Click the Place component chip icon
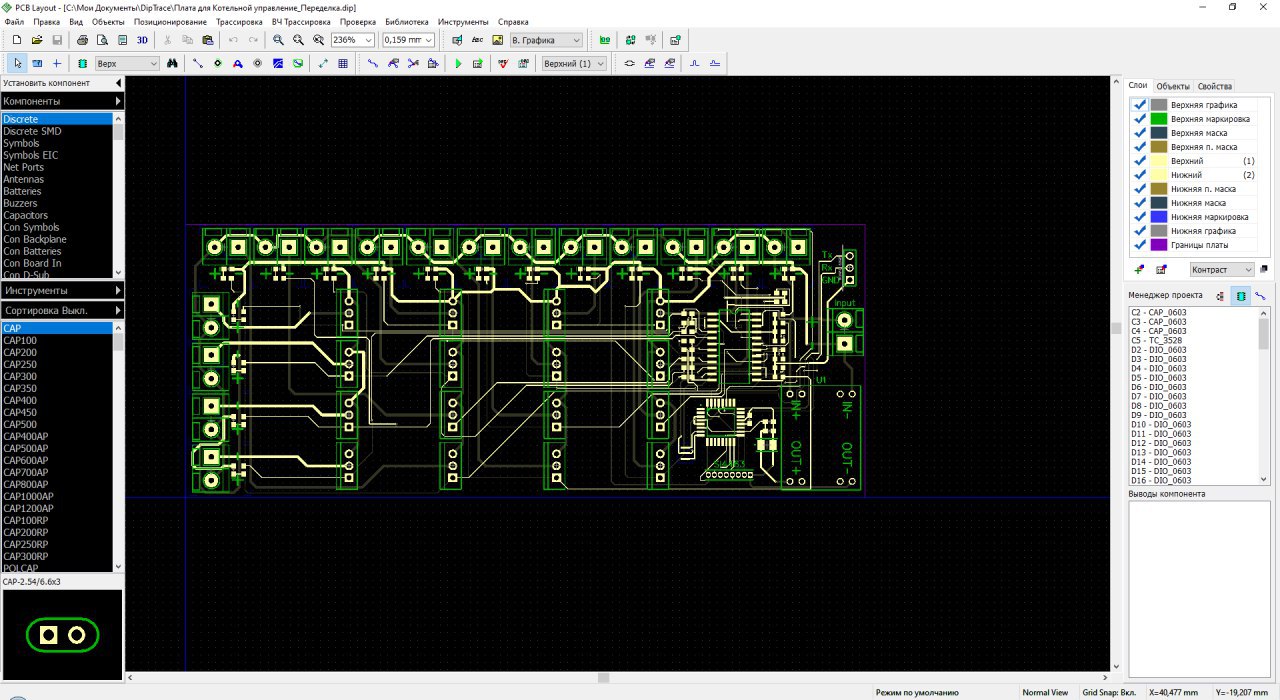Screen dimensions: 1280x700 coord(82,63)
